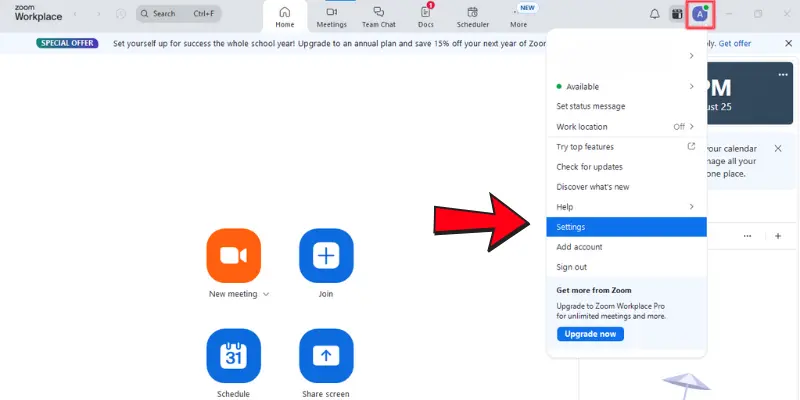Expand the New meeting dropdown chevron
The height and width of the screenshot is (400, 800).
pos(266,294)
